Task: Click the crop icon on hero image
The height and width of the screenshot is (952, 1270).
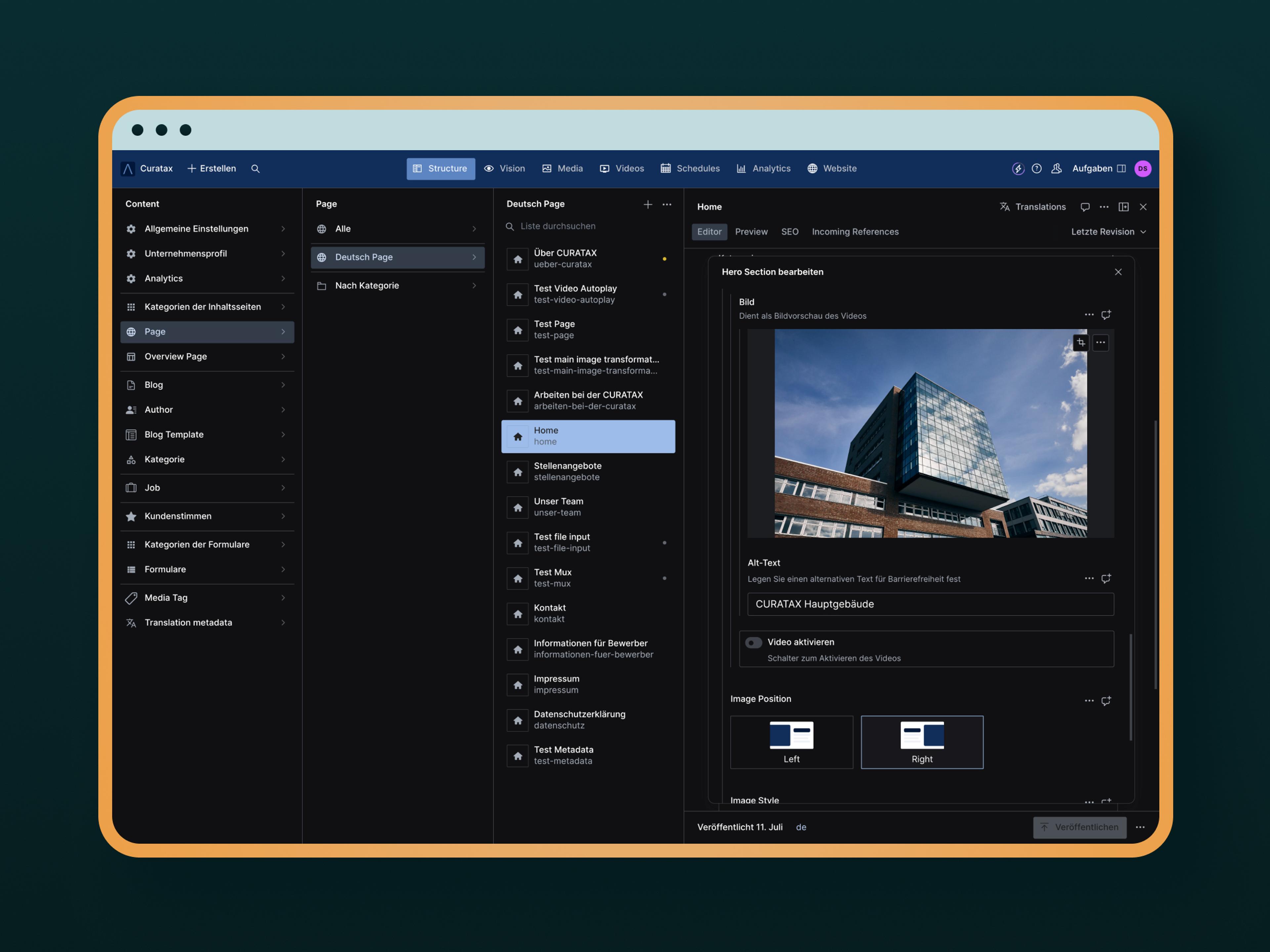Action: click(1080, 342)
